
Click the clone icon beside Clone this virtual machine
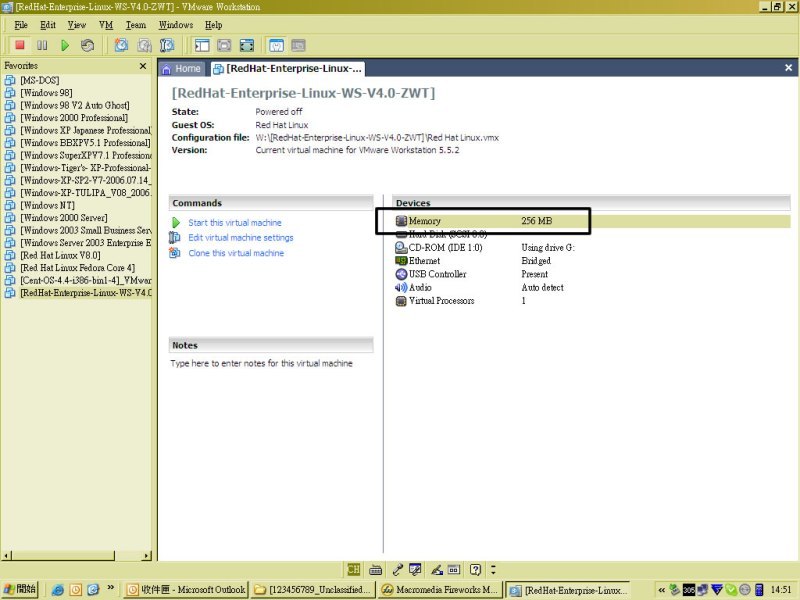175,253
